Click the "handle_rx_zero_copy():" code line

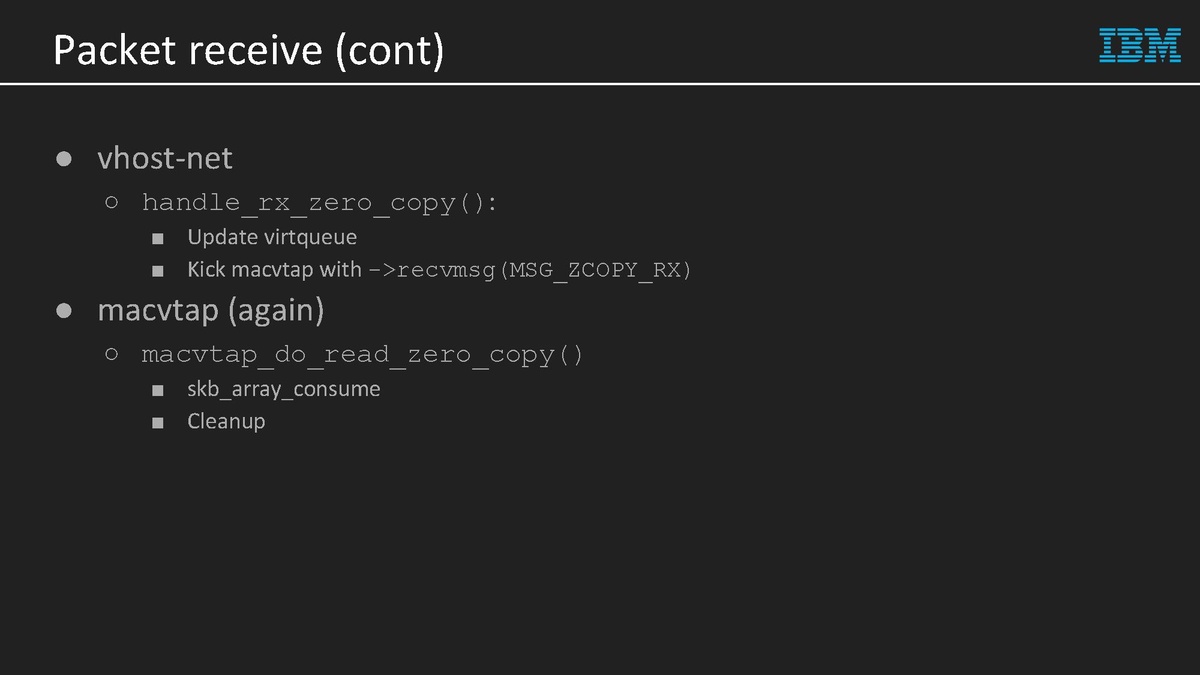point(319,203)
